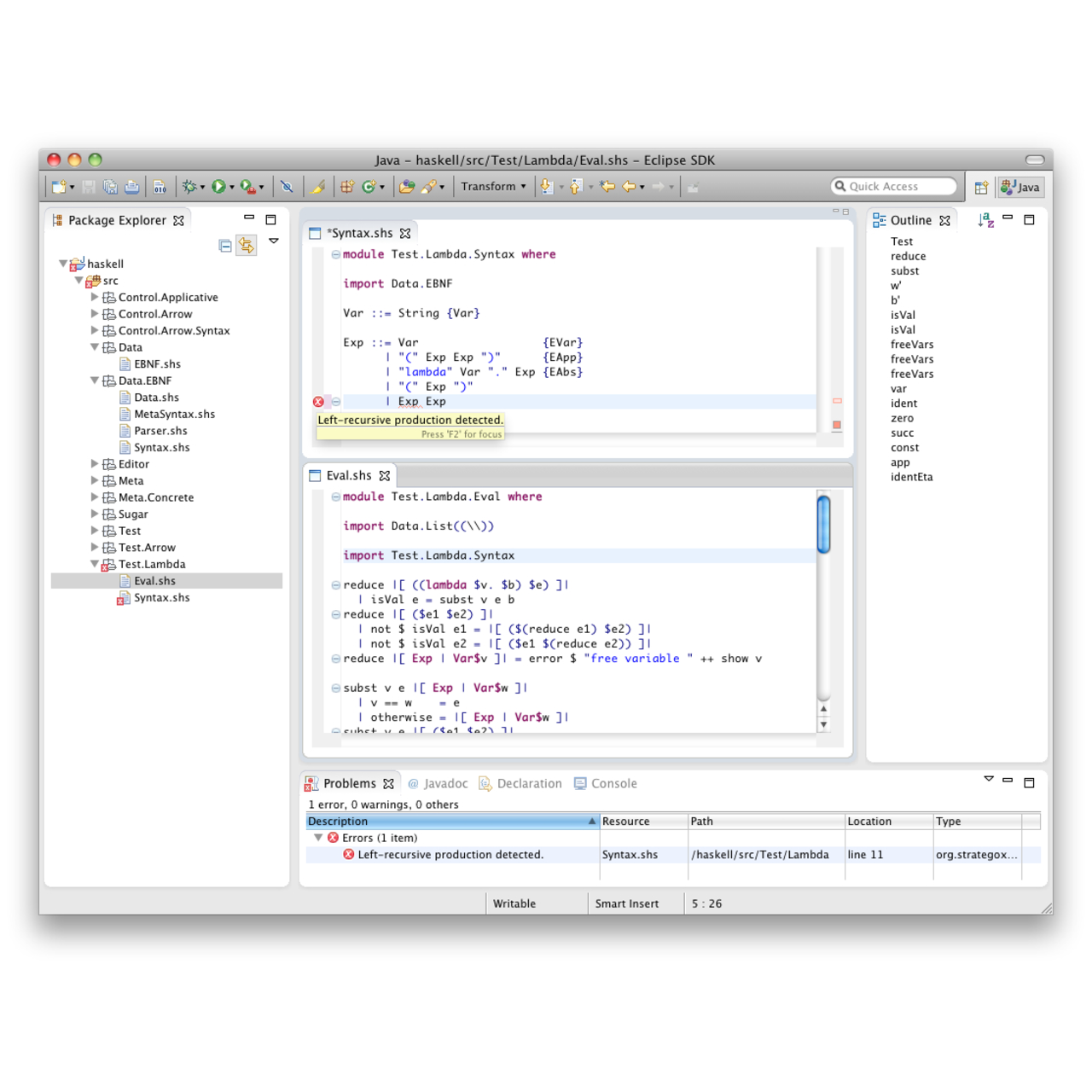The height and width of the screenshot is (1092, 1092).
Task: Fold the module Test.Lambda.Eval code block
Action: (336, 497)
